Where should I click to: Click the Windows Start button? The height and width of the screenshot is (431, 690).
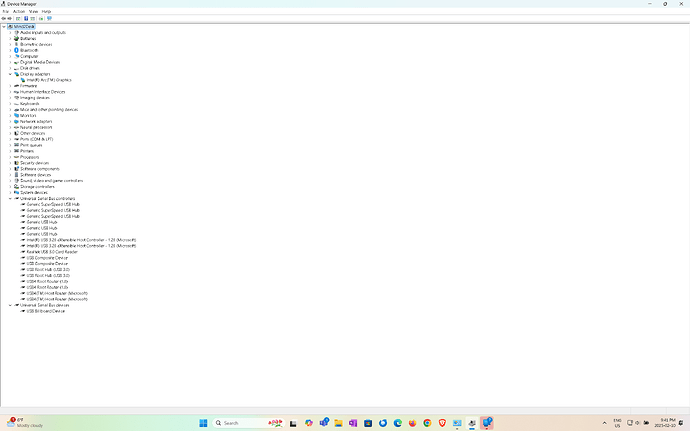tap(205, 423)
